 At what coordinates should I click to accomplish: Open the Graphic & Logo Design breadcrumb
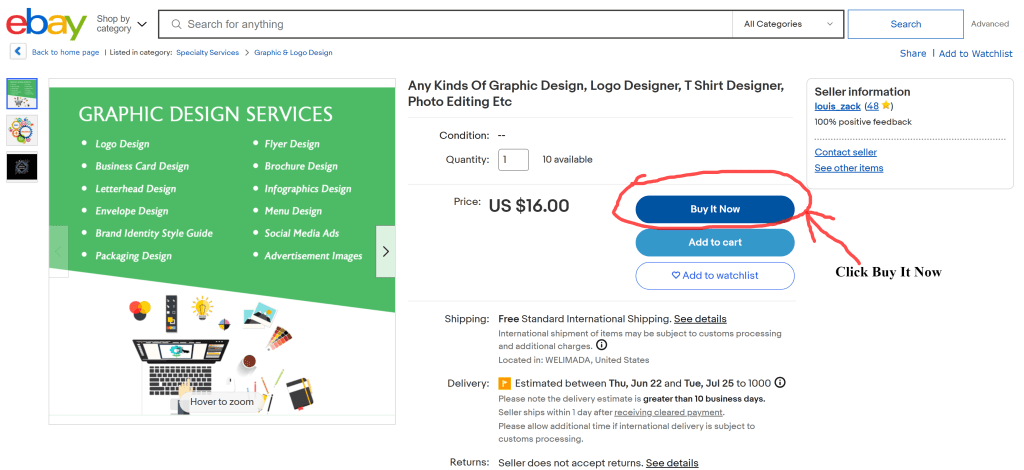(x=293, y=53)
